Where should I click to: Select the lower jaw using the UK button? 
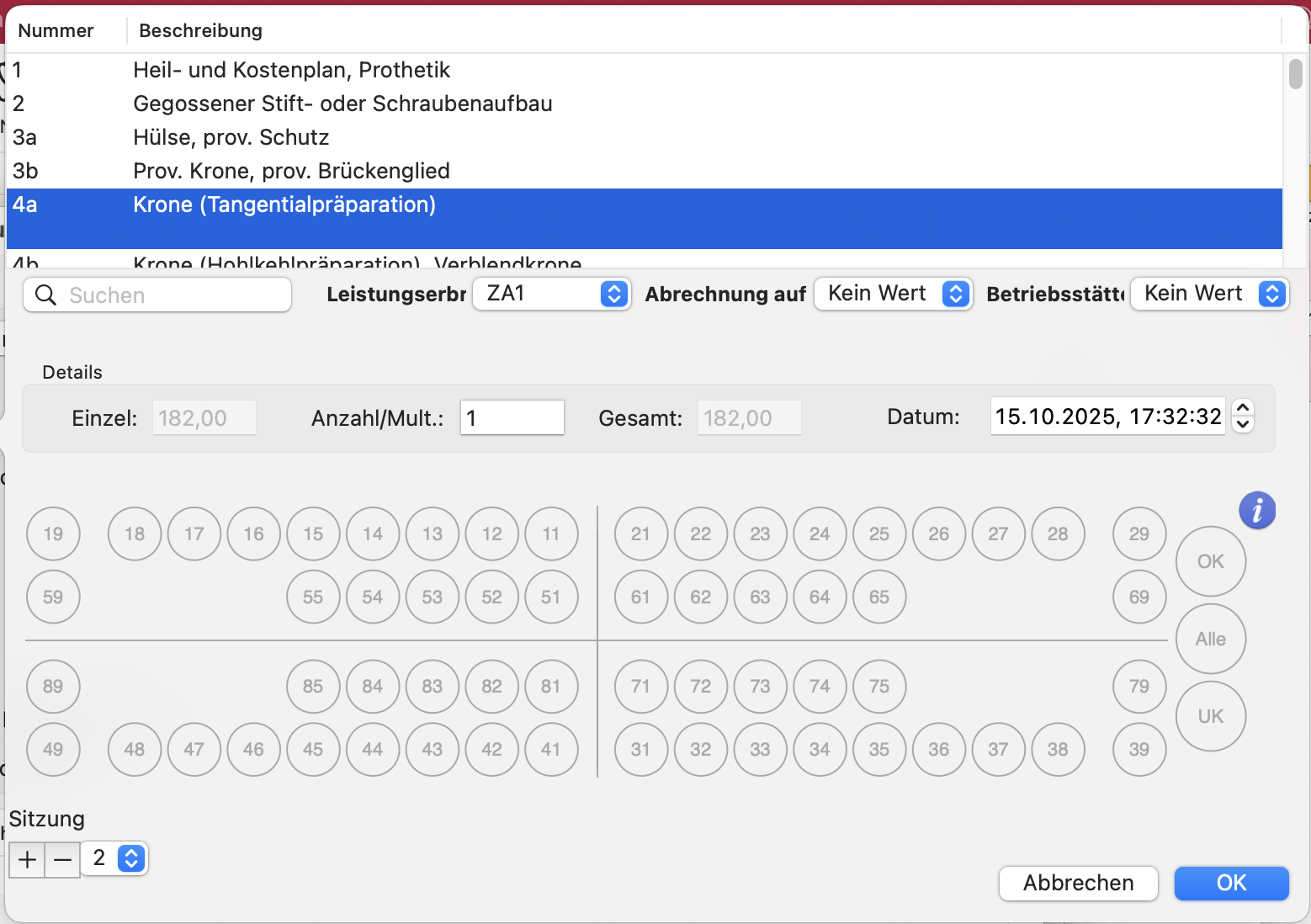click(x=1210, y=716)
